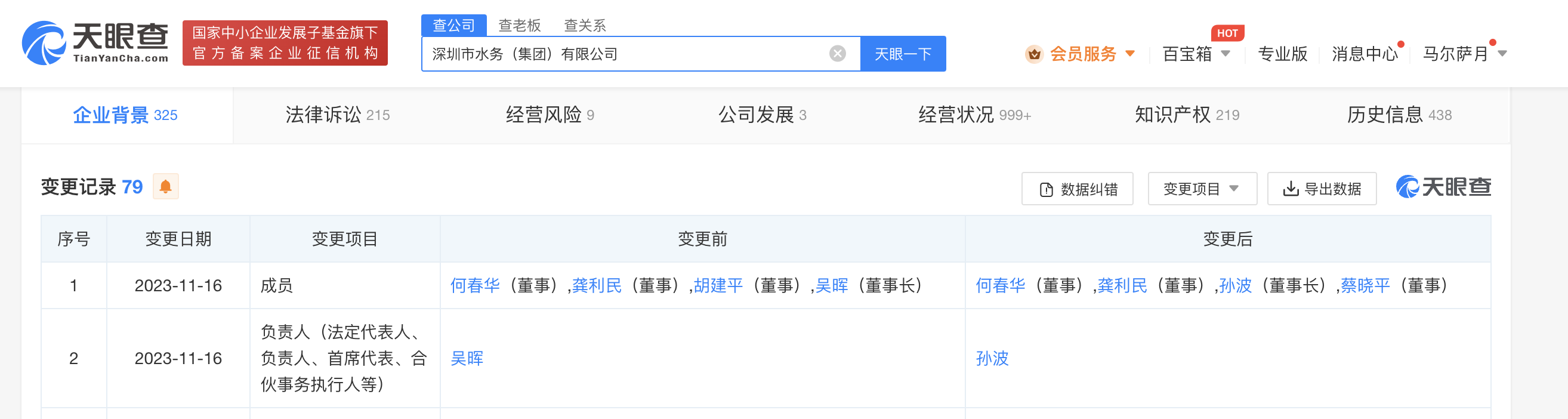Click the 导出数据 export button
1568x419 pixels.
point(1322,189)
